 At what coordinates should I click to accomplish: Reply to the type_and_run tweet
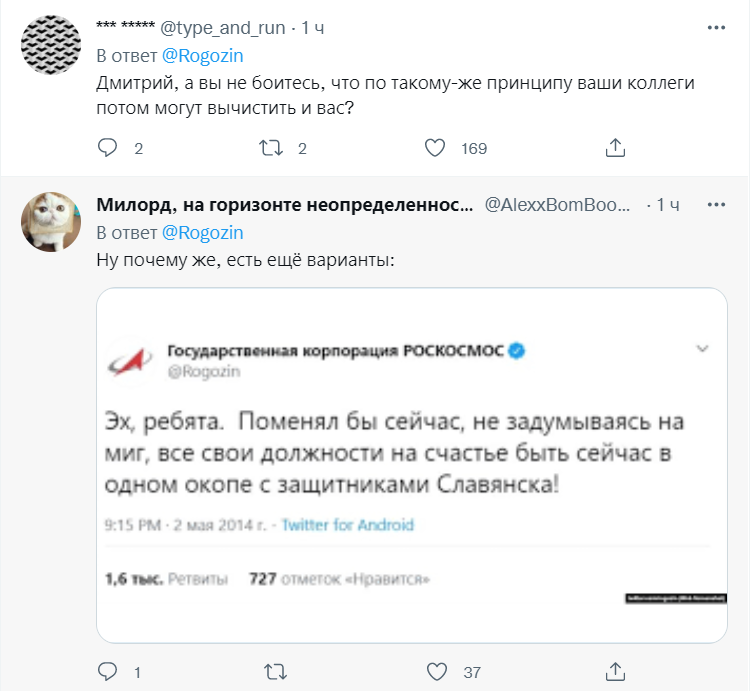(108, 148)
